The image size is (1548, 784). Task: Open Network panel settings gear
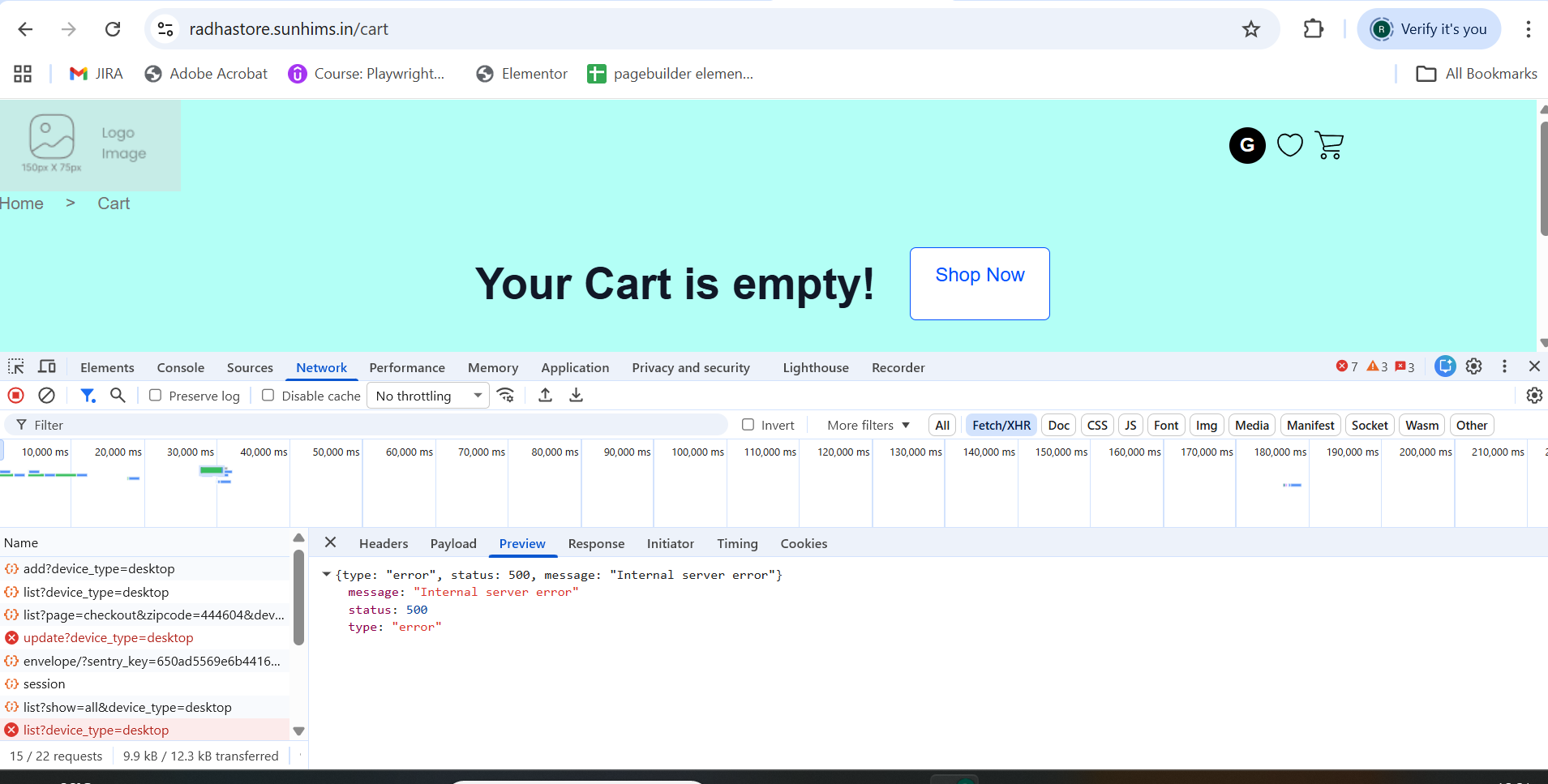point(1534,396)
